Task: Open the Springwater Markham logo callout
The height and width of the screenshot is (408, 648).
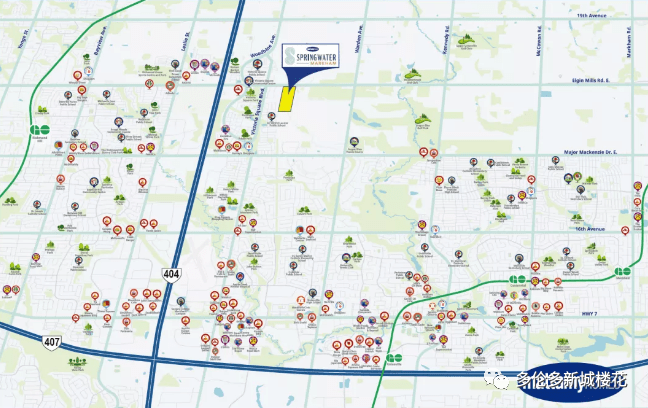Action: pos(310,56)
